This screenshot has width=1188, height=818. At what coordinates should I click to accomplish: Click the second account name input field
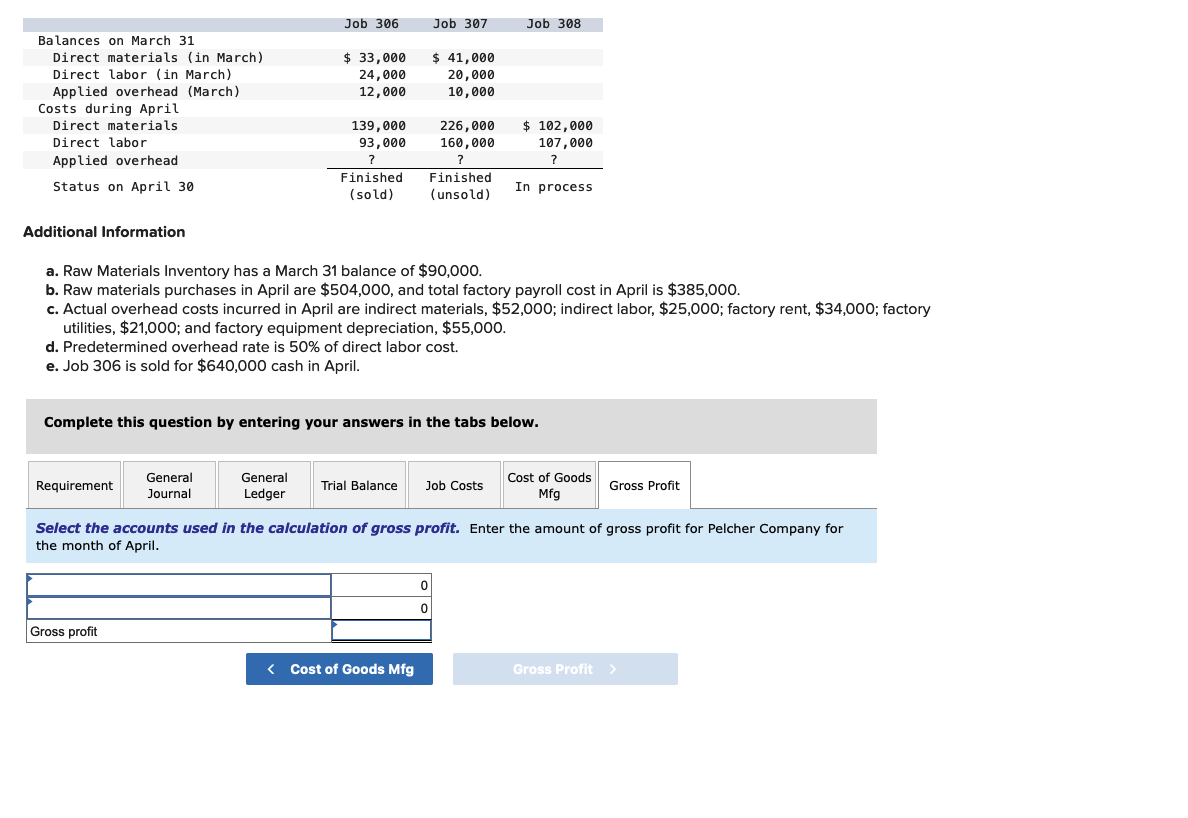click(178, 607)
